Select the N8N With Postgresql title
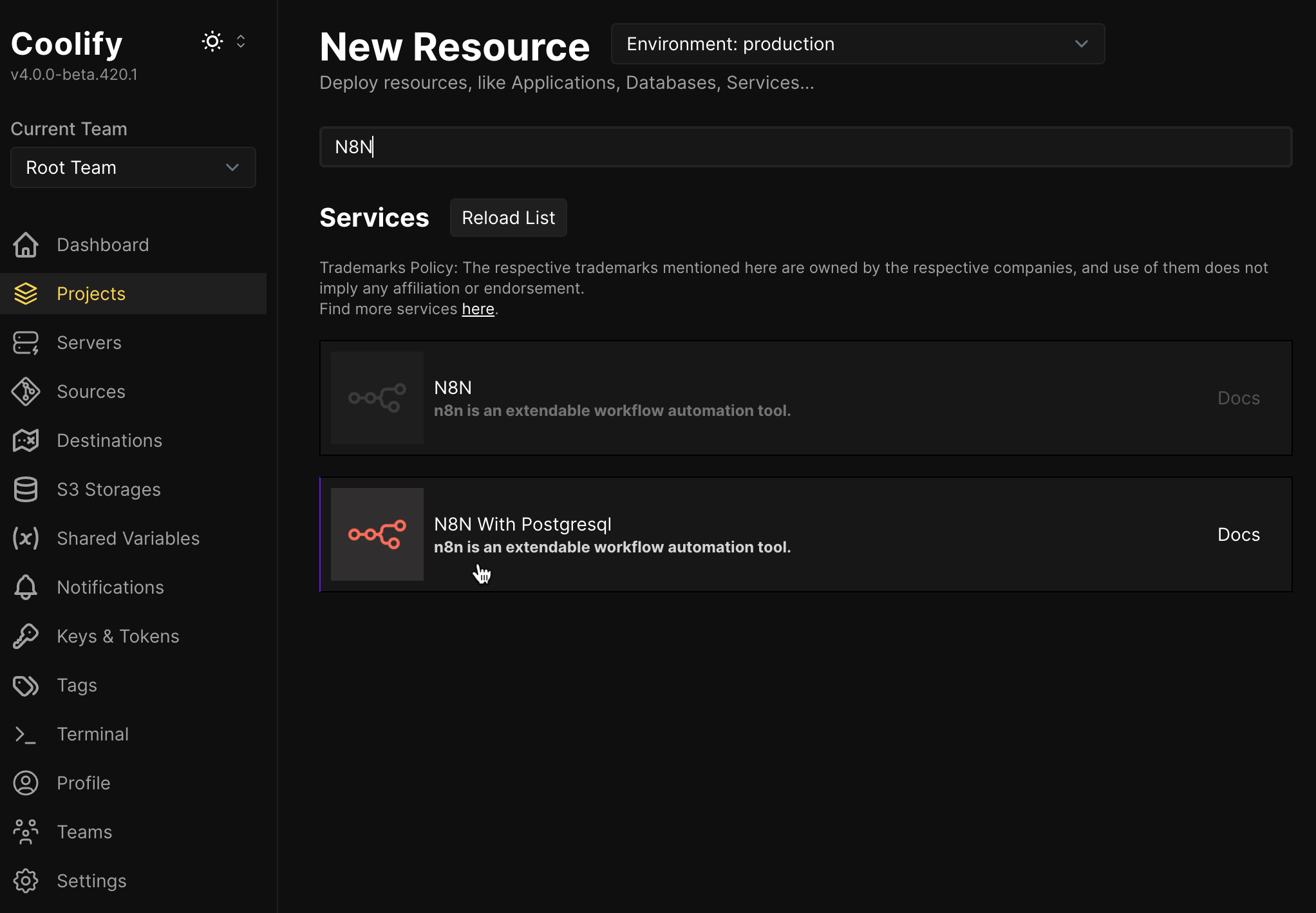This screenshot has width=1316, height=913. click(522, 524)
